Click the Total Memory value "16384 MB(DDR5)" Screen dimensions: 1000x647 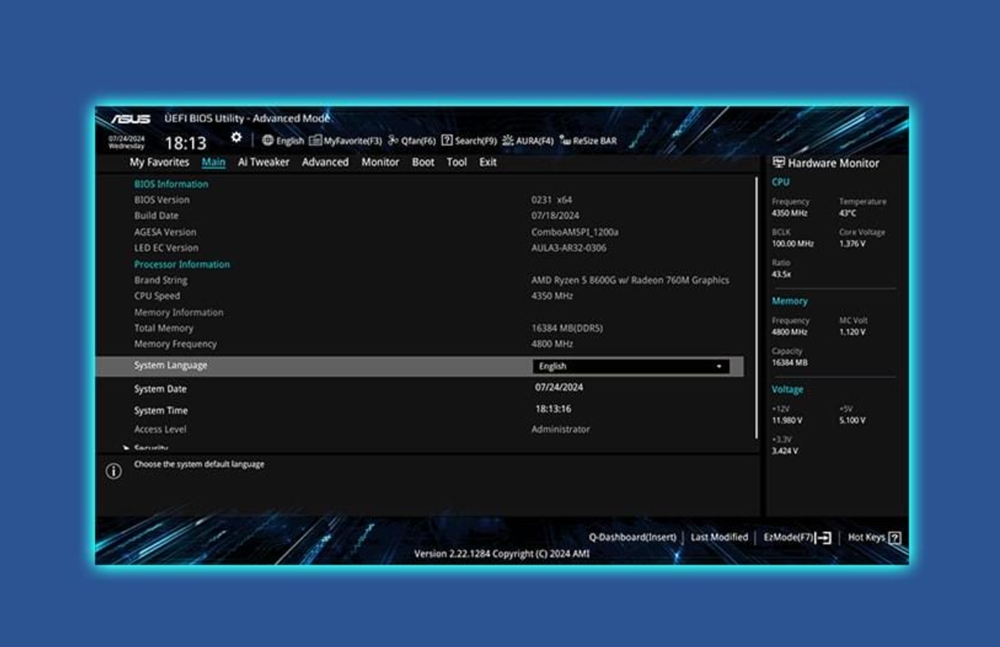coord(567,328)
